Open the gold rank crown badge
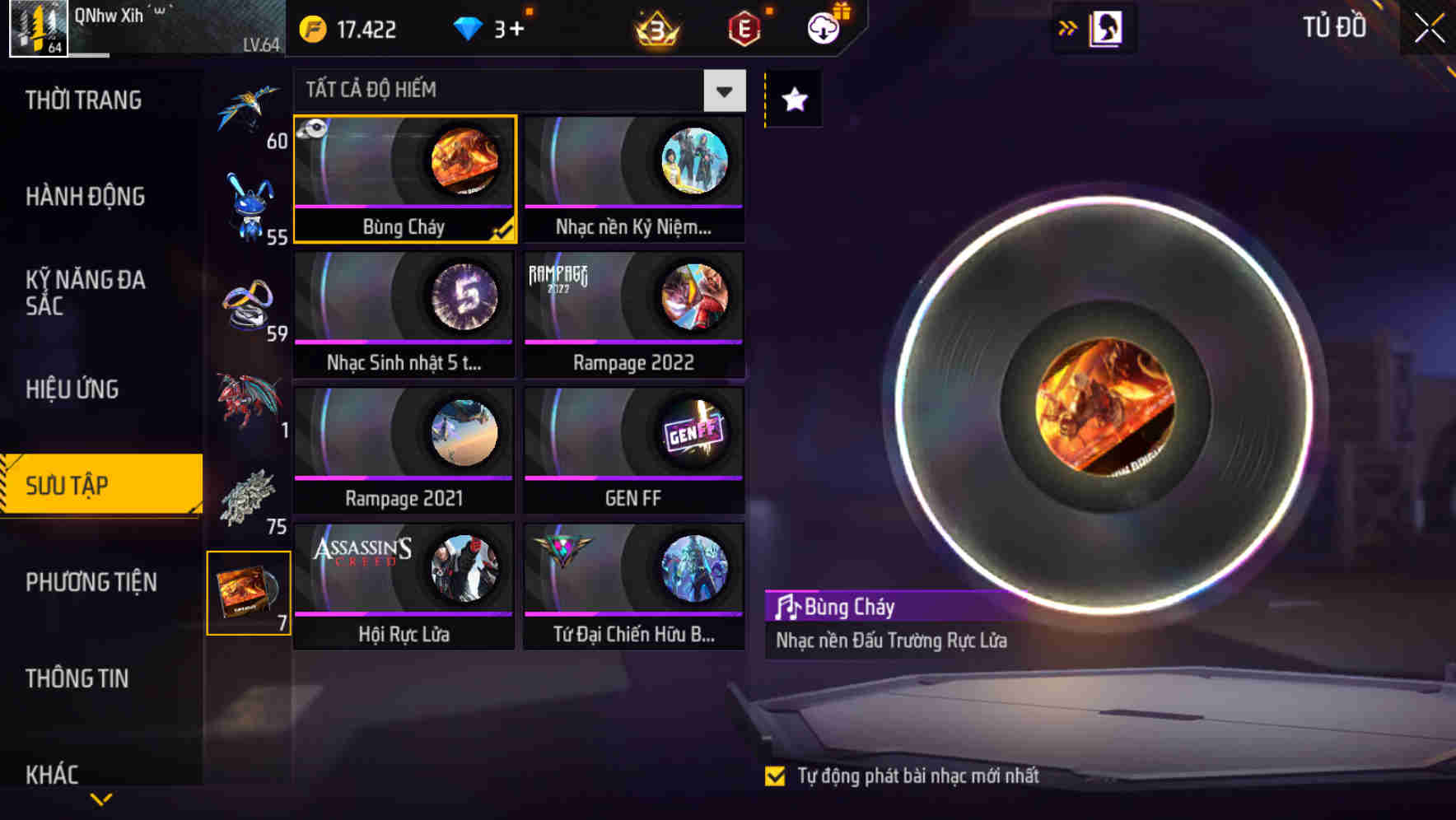Viewport: 1456px width, 820px height. click(x=656, y=29)
